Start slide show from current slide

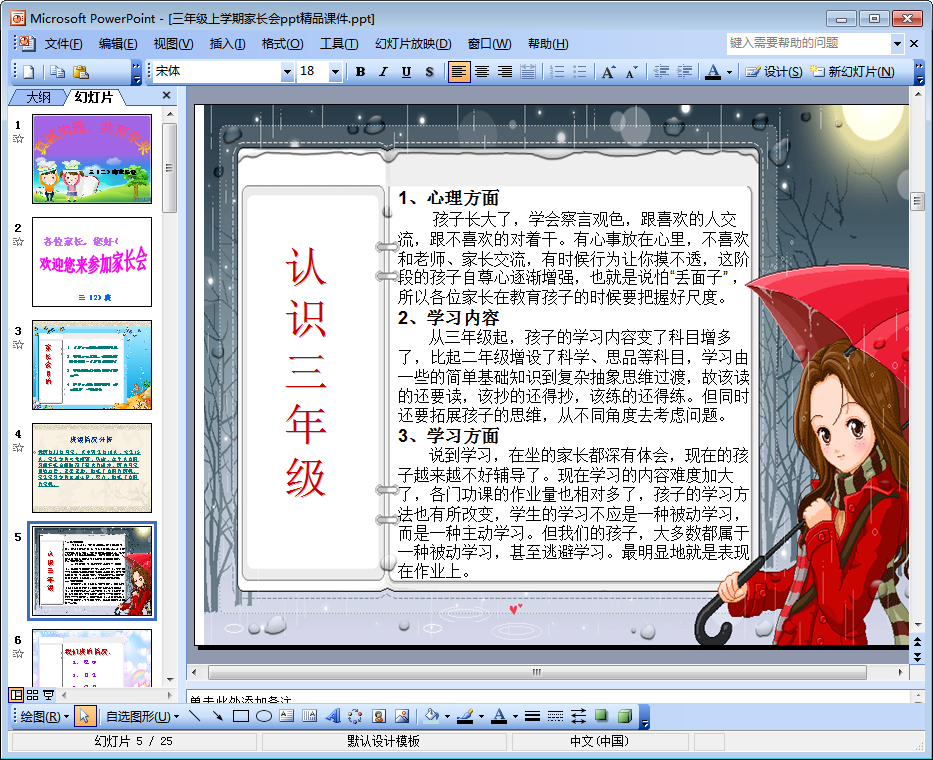tap(49, 695)
